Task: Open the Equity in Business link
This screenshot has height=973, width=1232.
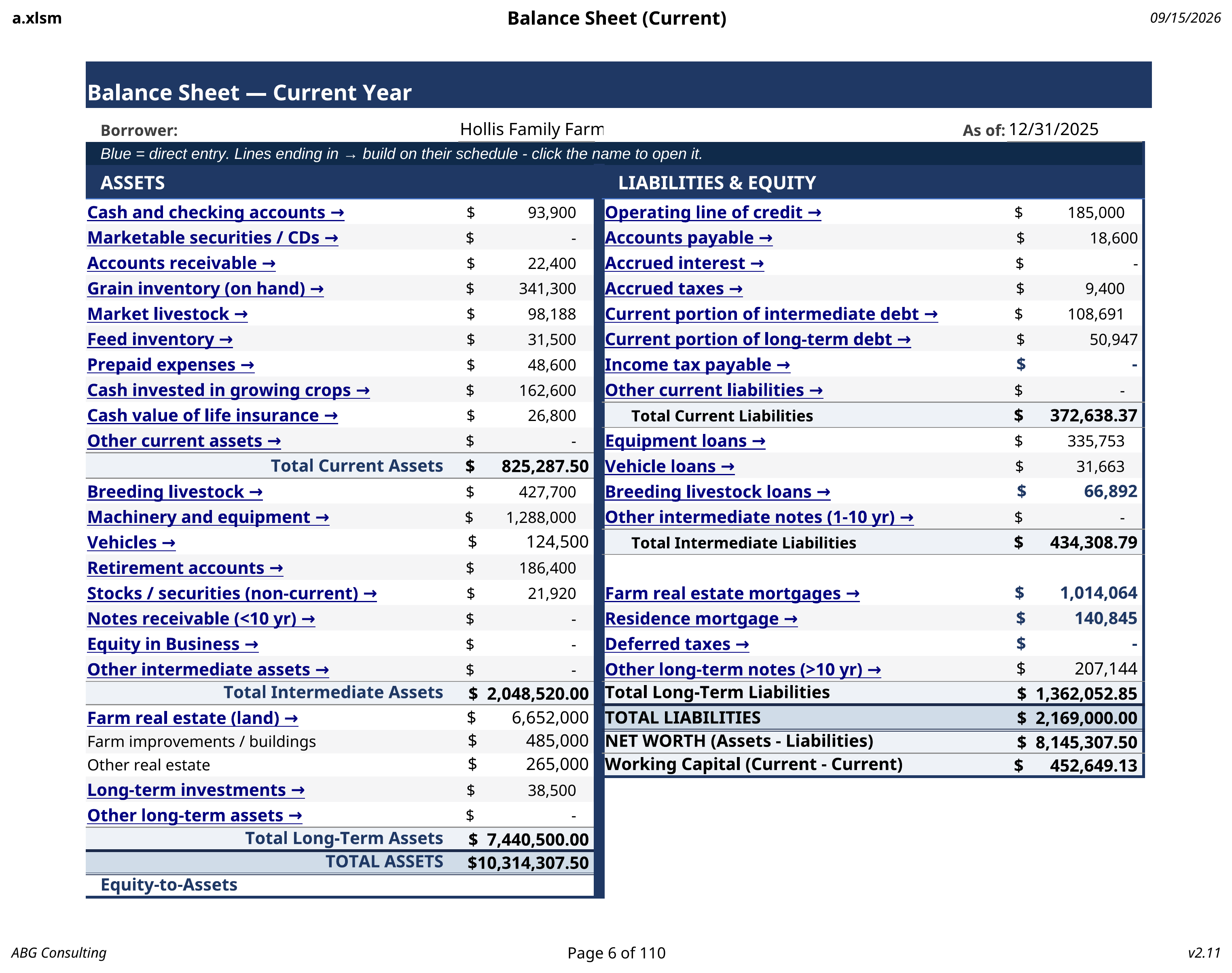Action: 173,644
